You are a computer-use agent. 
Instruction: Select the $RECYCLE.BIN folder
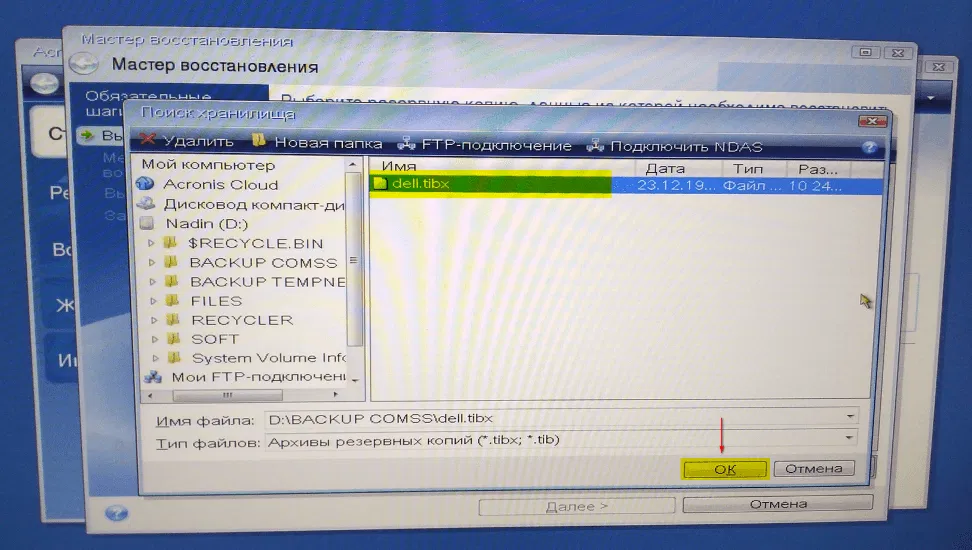point(255,243)
